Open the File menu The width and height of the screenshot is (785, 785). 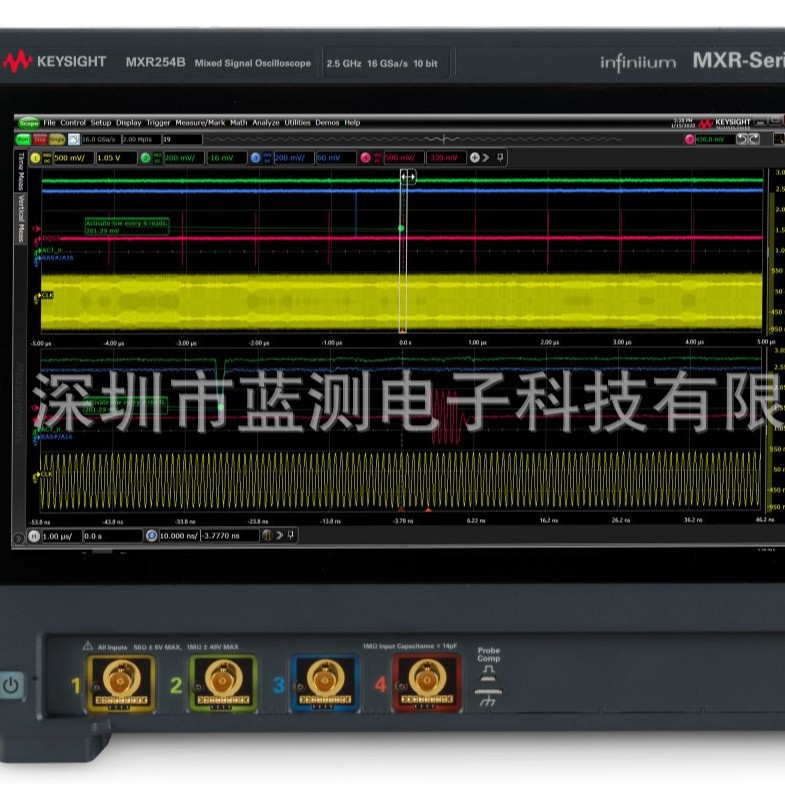[x=49, y=123]
